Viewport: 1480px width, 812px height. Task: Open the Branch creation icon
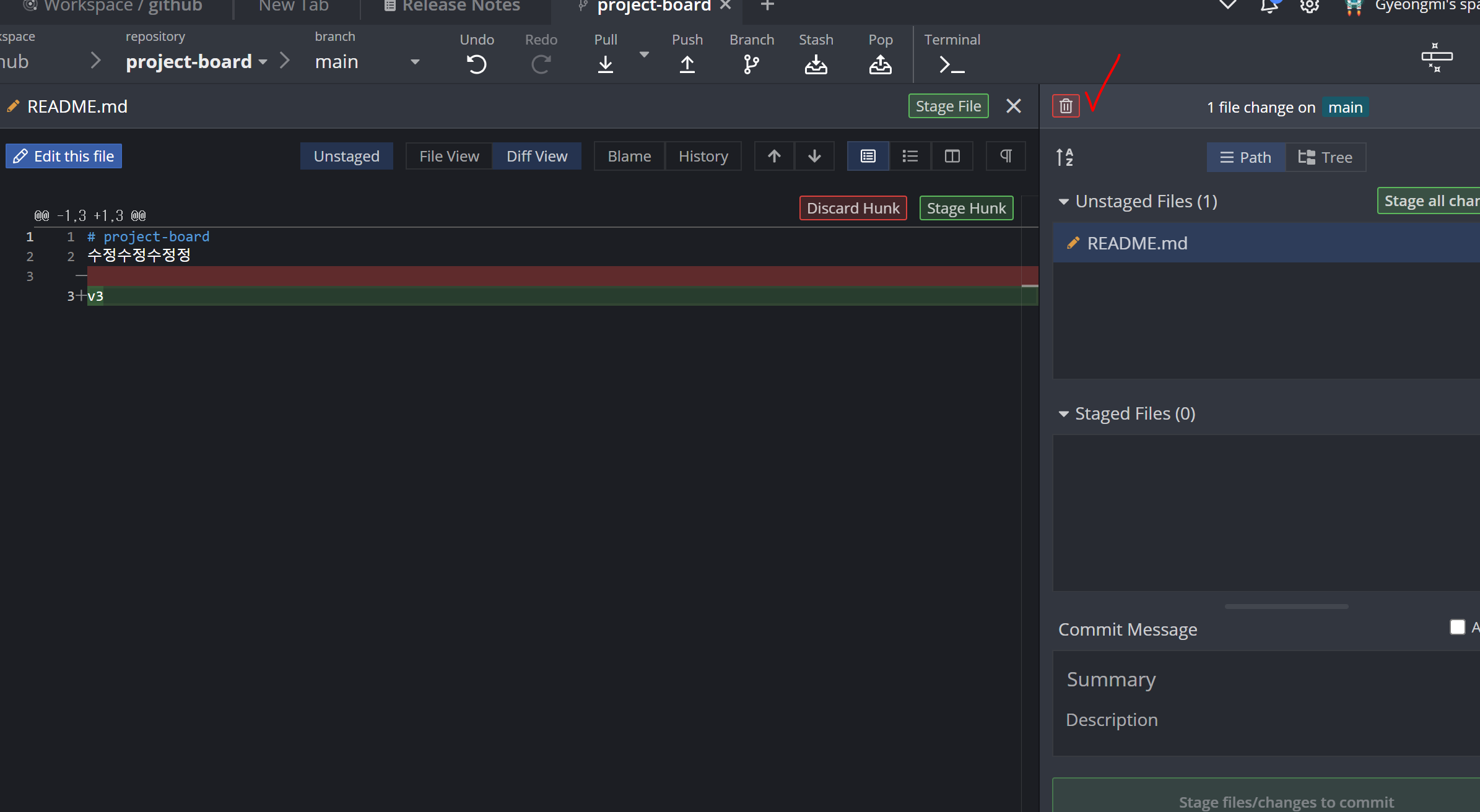click(751, 64)
